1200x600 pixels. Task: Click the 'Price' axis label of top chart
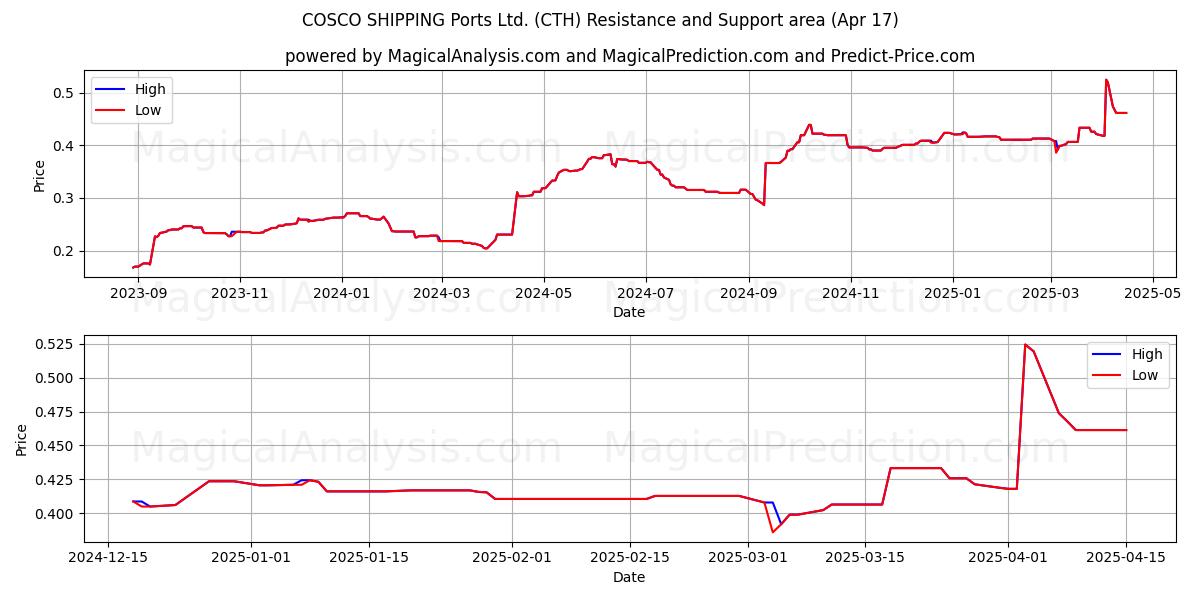(x=40, y=174)
